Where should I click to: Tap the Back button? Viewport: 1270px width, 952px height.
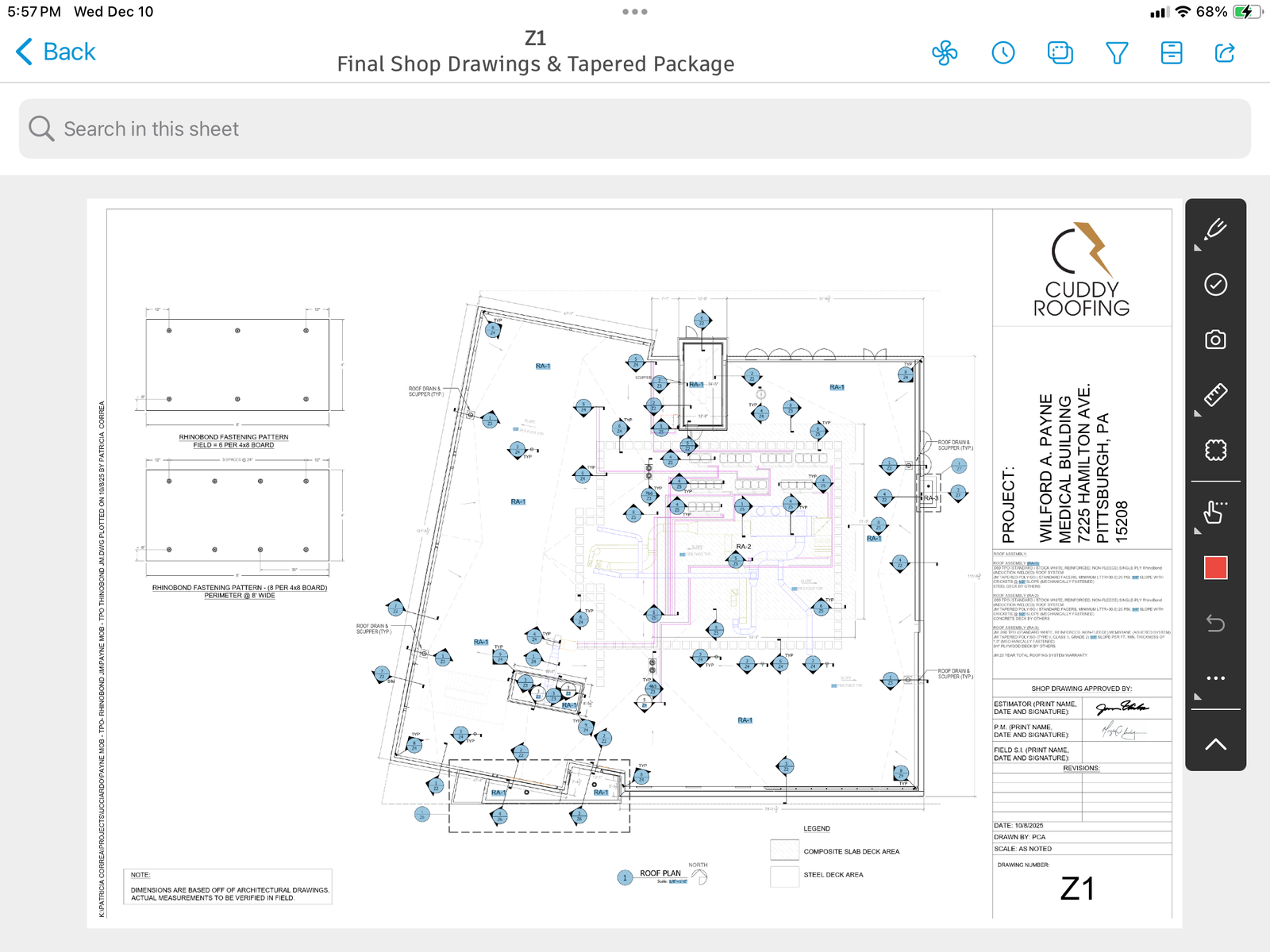click(56, 52)
